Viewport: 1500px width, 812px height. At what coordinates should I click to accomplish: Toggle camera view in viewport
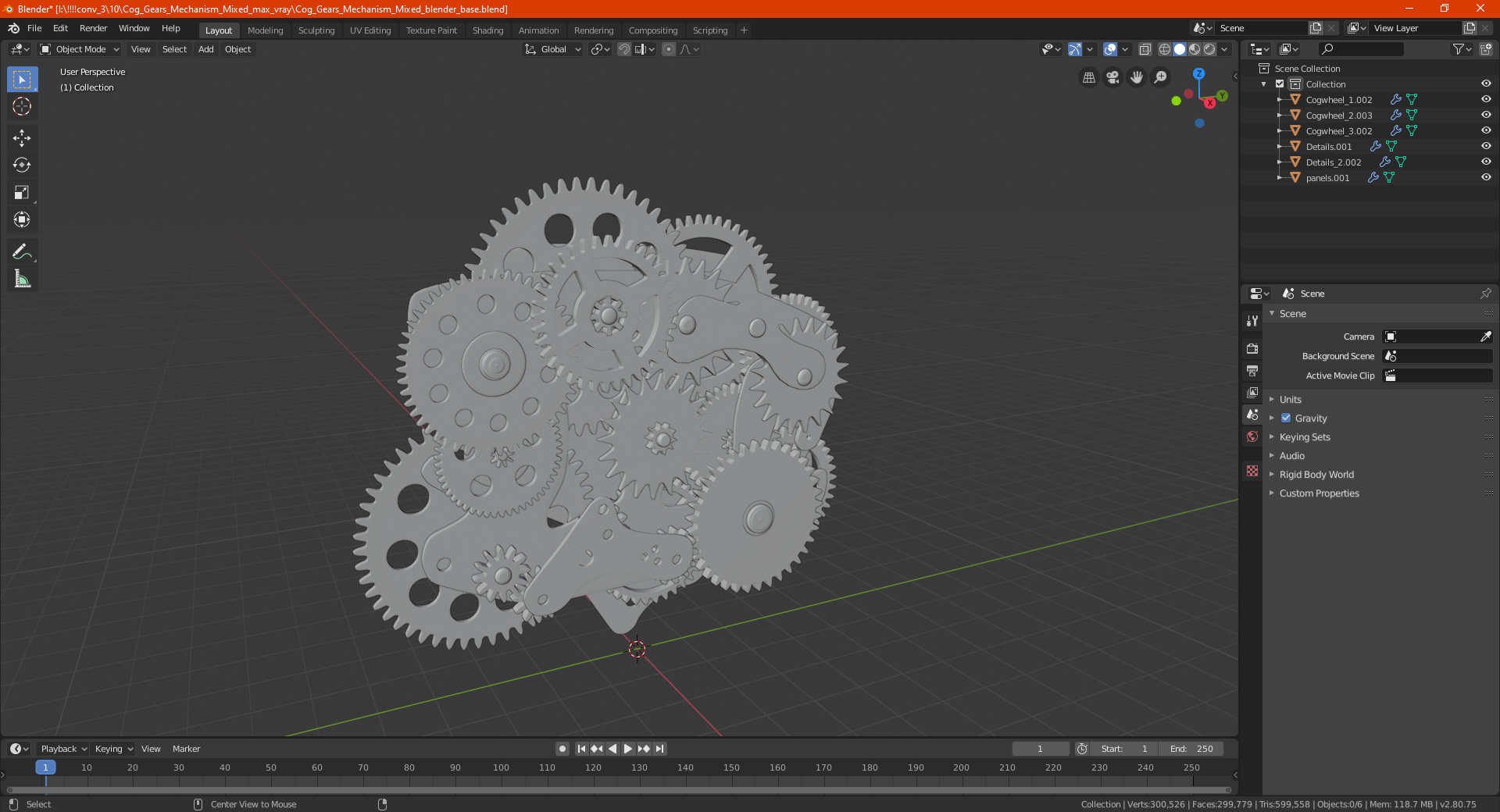(x=1112, y=77)
